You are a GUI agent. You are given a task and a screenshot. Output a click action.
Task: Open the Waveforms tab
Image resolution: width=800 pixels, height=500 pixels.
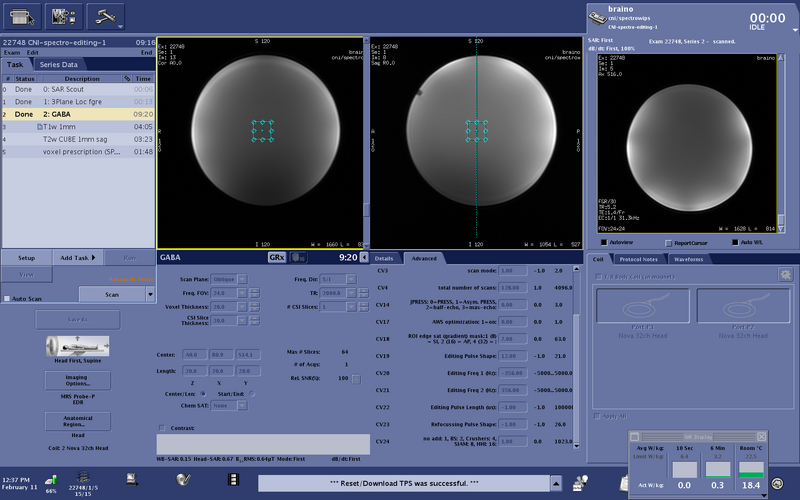688,259
